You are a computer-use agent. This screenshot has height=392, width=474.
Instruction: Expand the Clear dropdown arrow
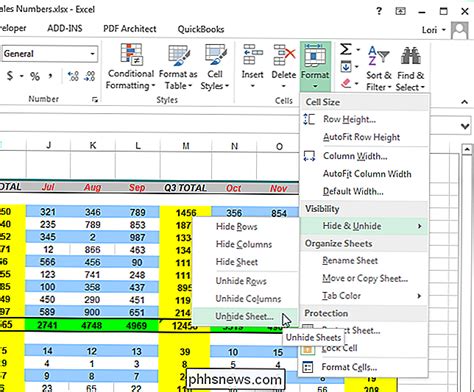tap(357, 83)
